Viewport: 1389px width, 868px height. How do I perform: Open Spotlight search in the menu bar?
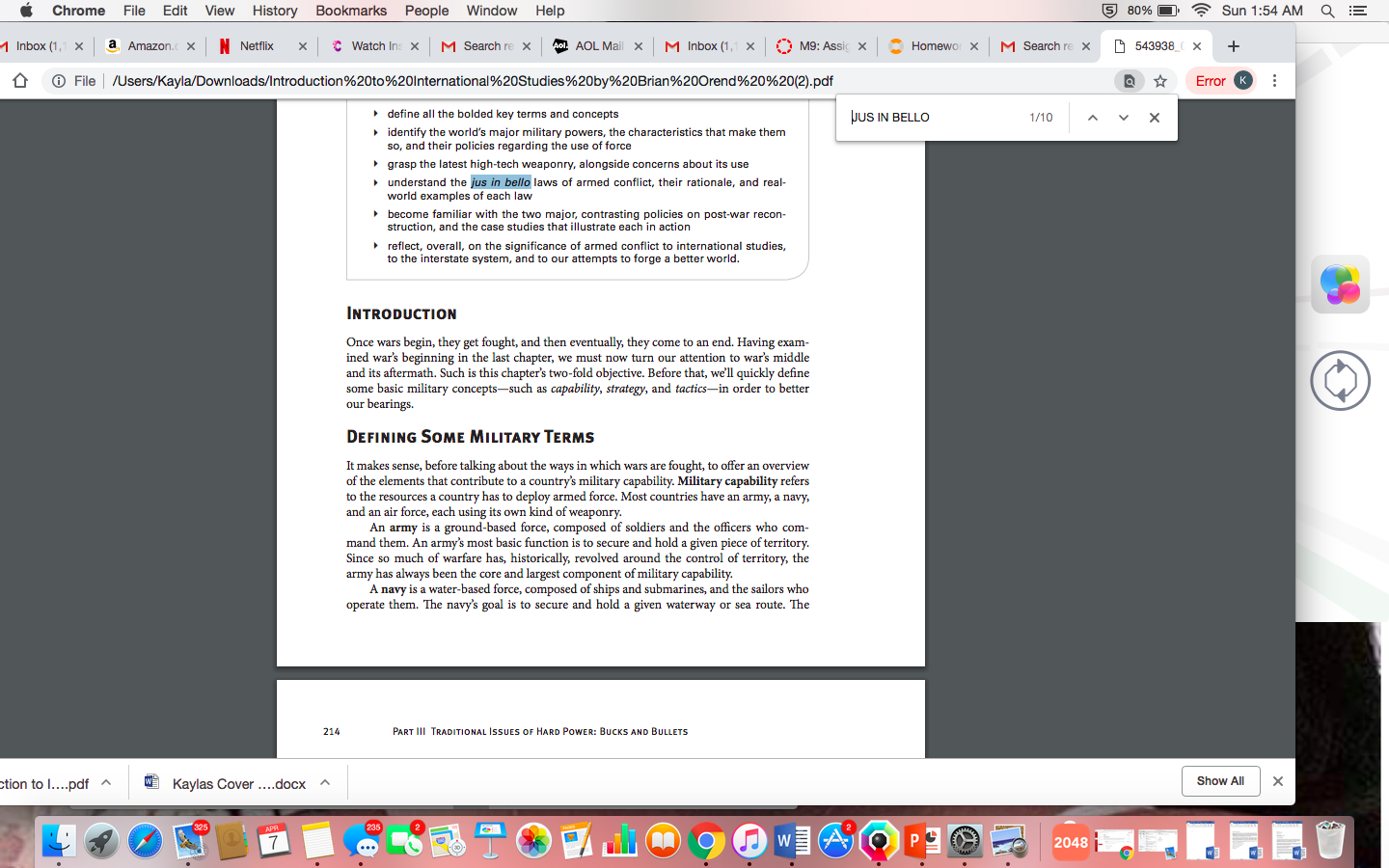1327,11
